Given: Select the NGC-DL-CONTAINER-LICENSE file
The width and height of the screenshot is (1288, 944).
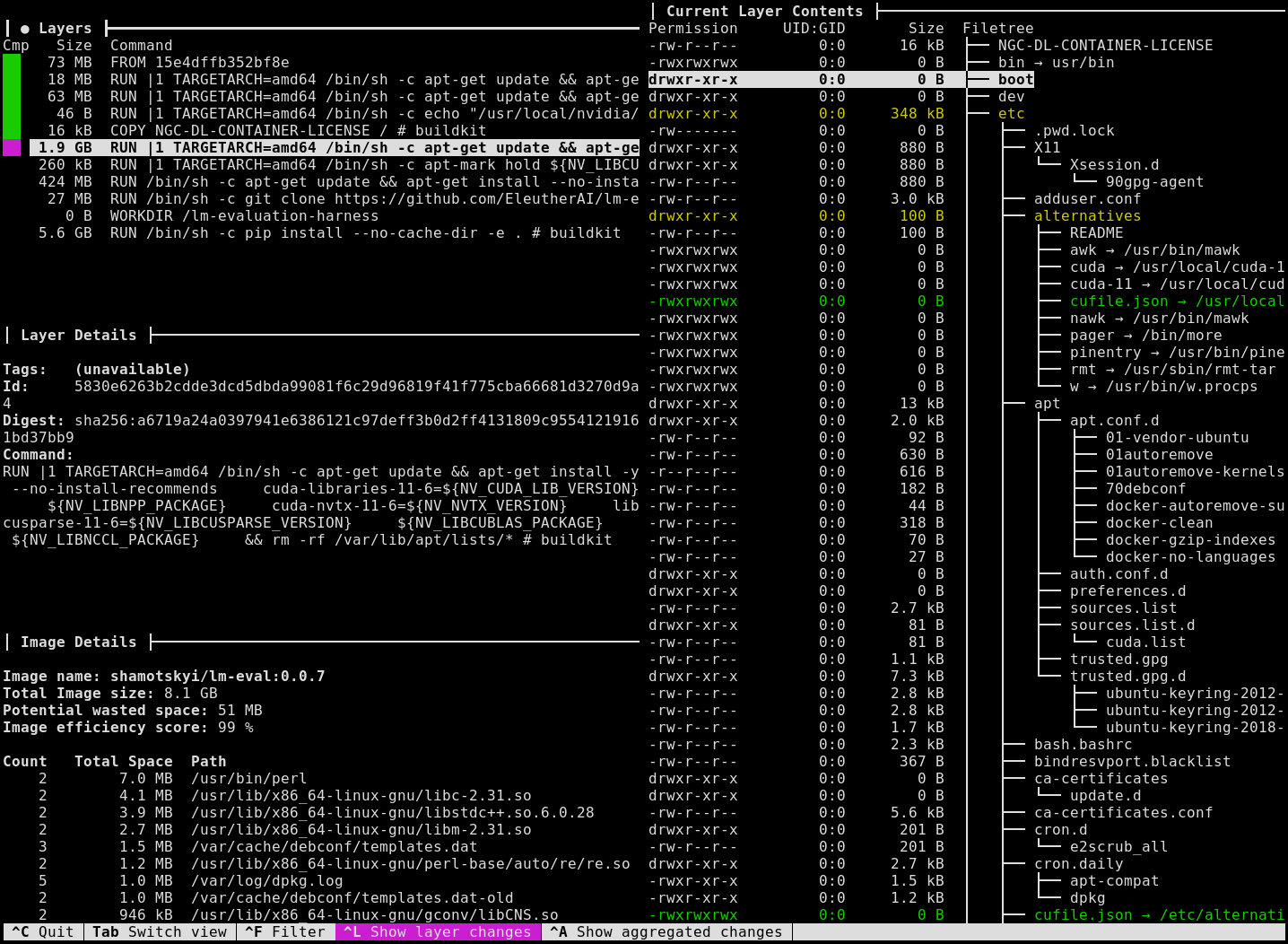Looking at the screenshot, I should point(1105,46).
